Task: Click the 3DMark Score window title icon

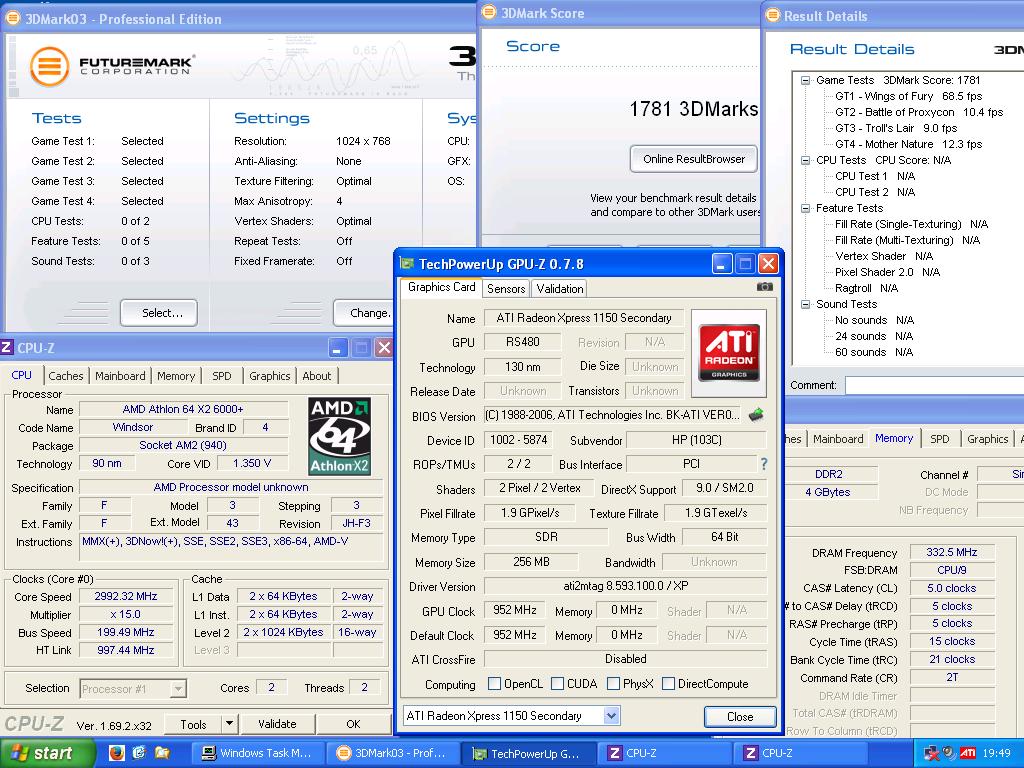Action: (x=489, y=12)
